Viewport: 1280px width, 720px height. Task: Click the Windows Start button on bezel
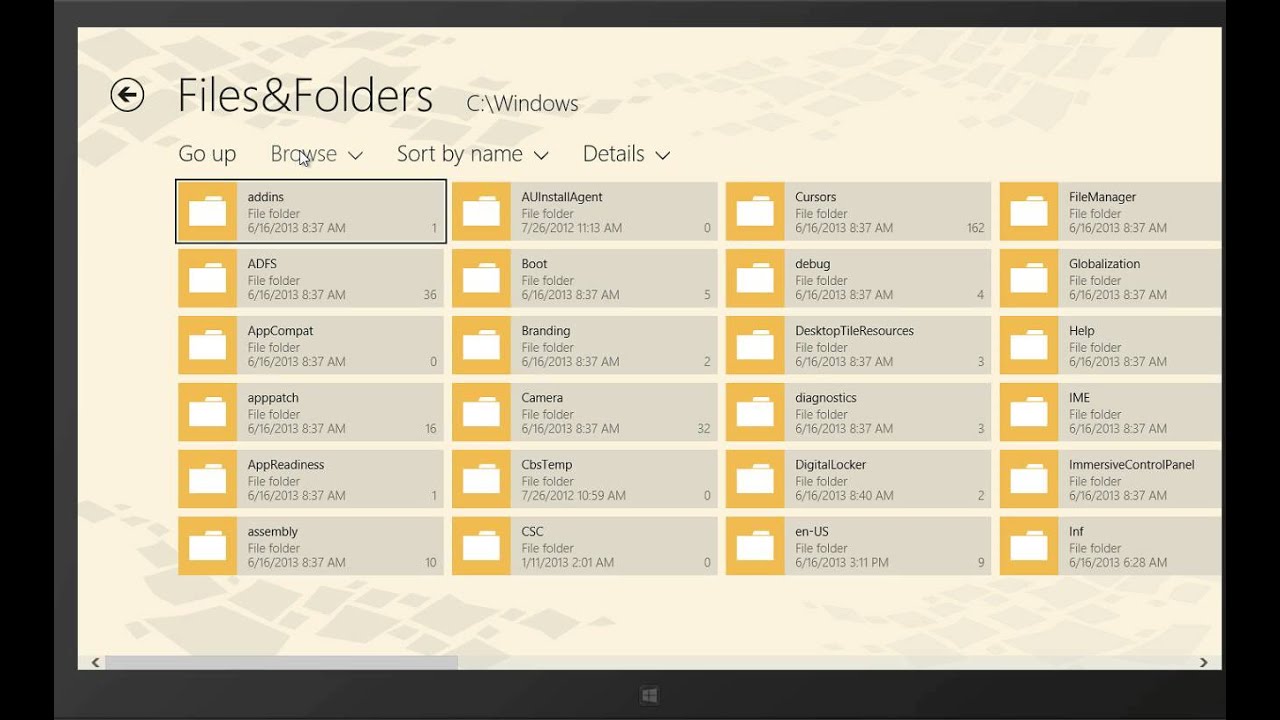649,695
